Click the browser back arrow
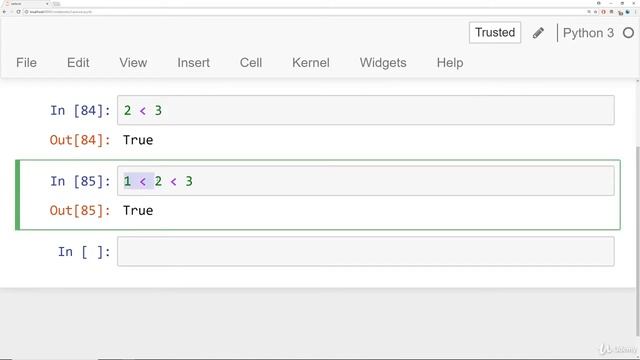This screenshot has height=360, width=640. (x=4, y=12)
